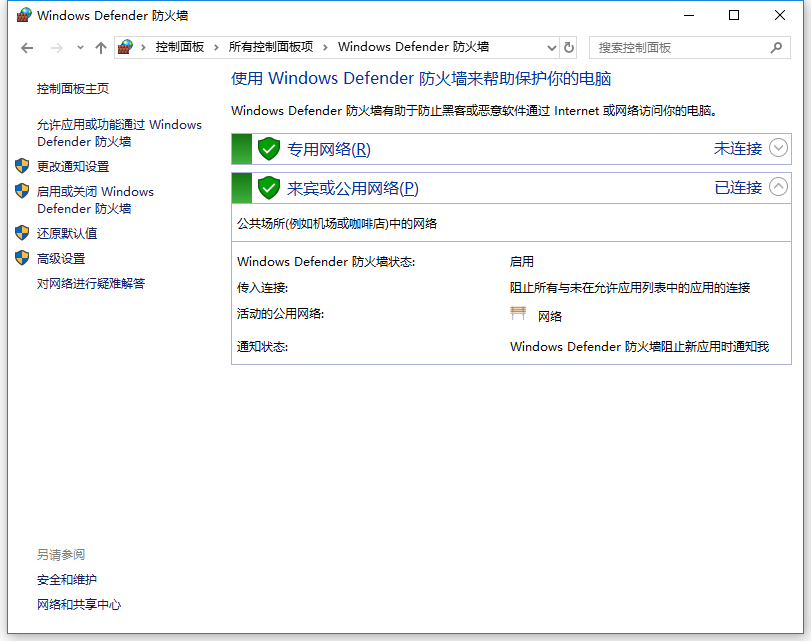811x641 pixels.
Task: Minimize the firewall window
Action: pyautogui.click(x=689, y=16)
